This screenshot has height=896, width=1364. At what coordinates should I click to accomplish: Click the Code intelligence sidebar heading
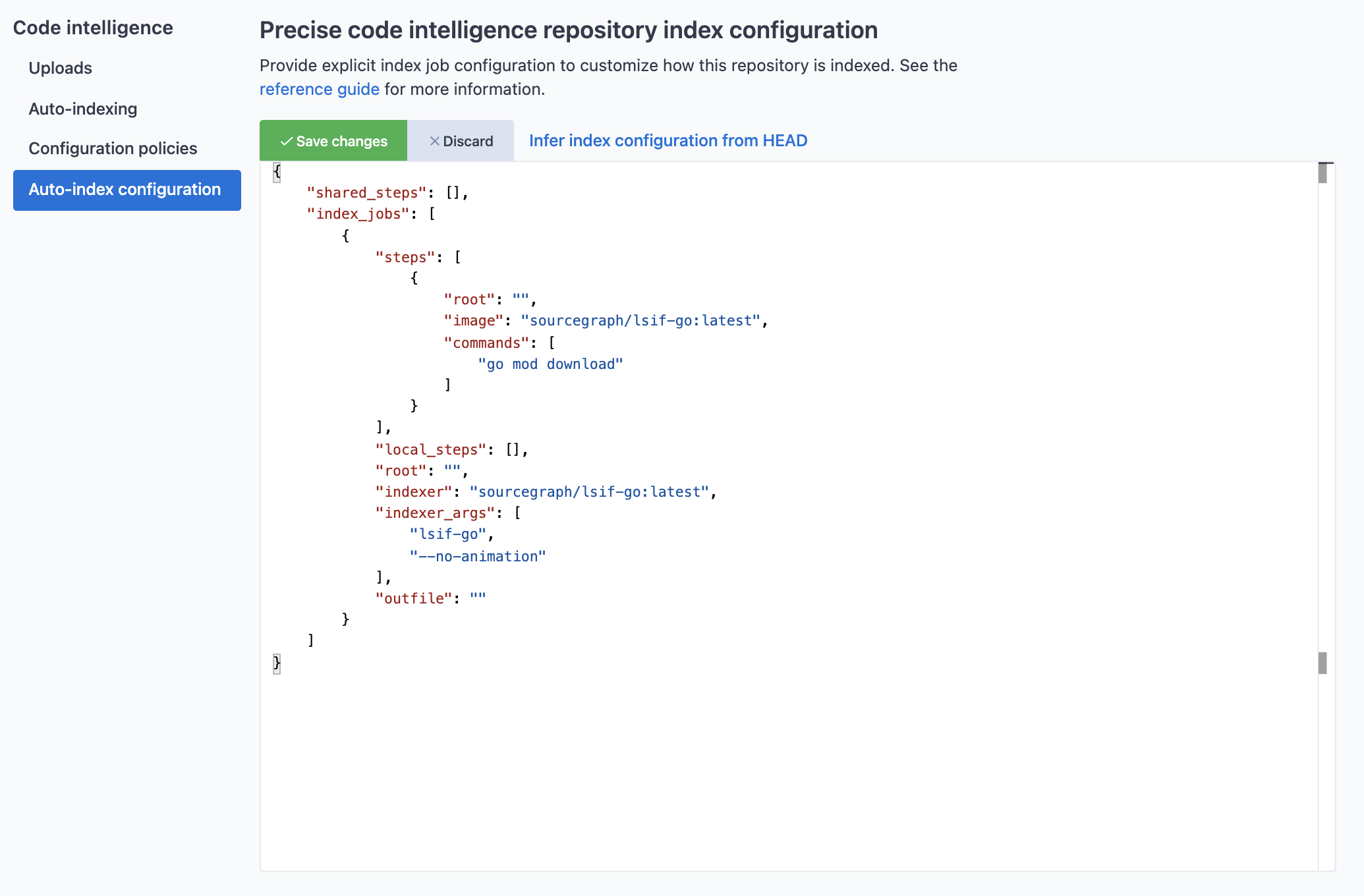[x=93, y=28]
